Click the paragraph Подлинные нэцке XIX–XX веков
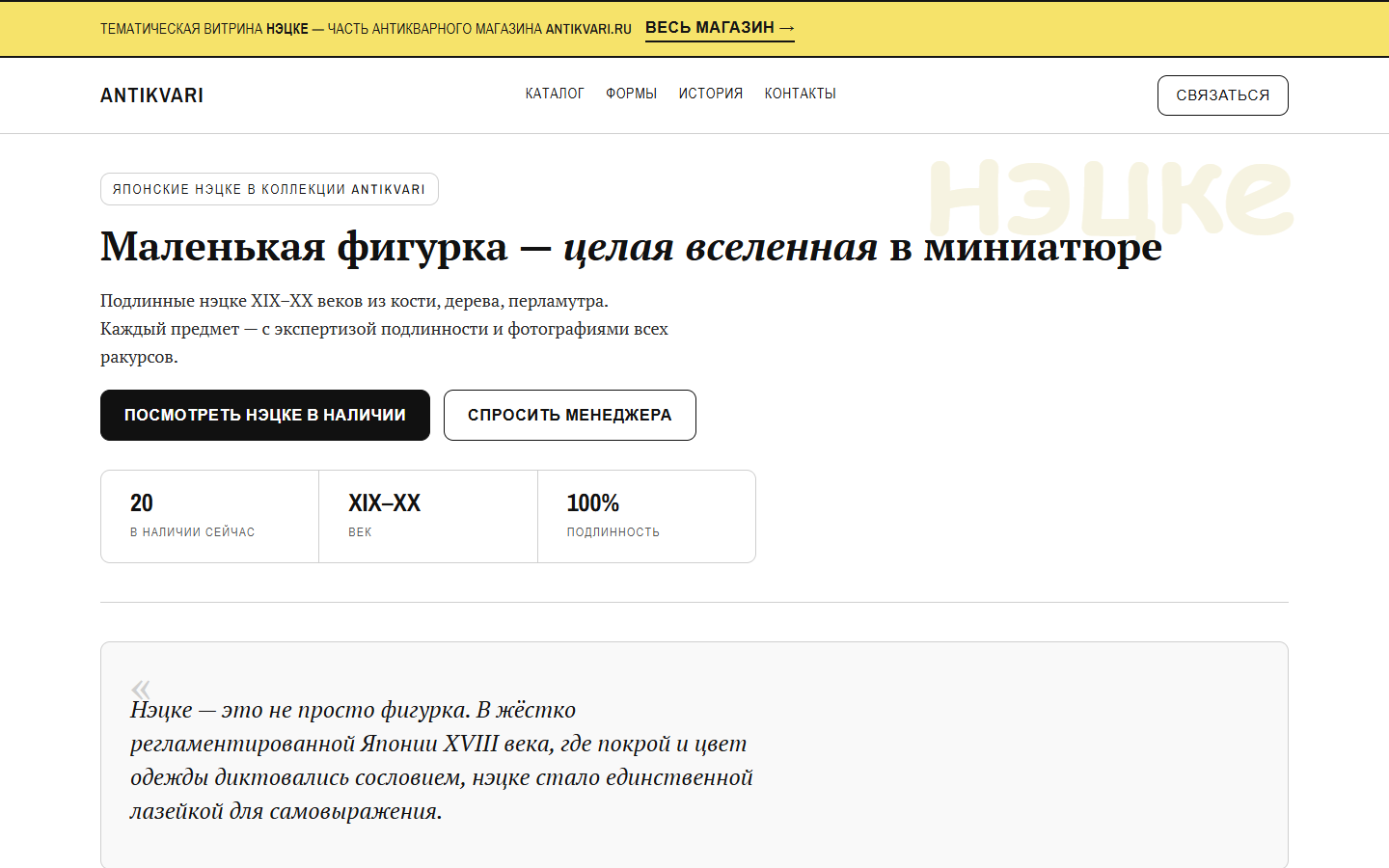The height and width of the screenshot is (868, 1389). [x=384, y=329]
